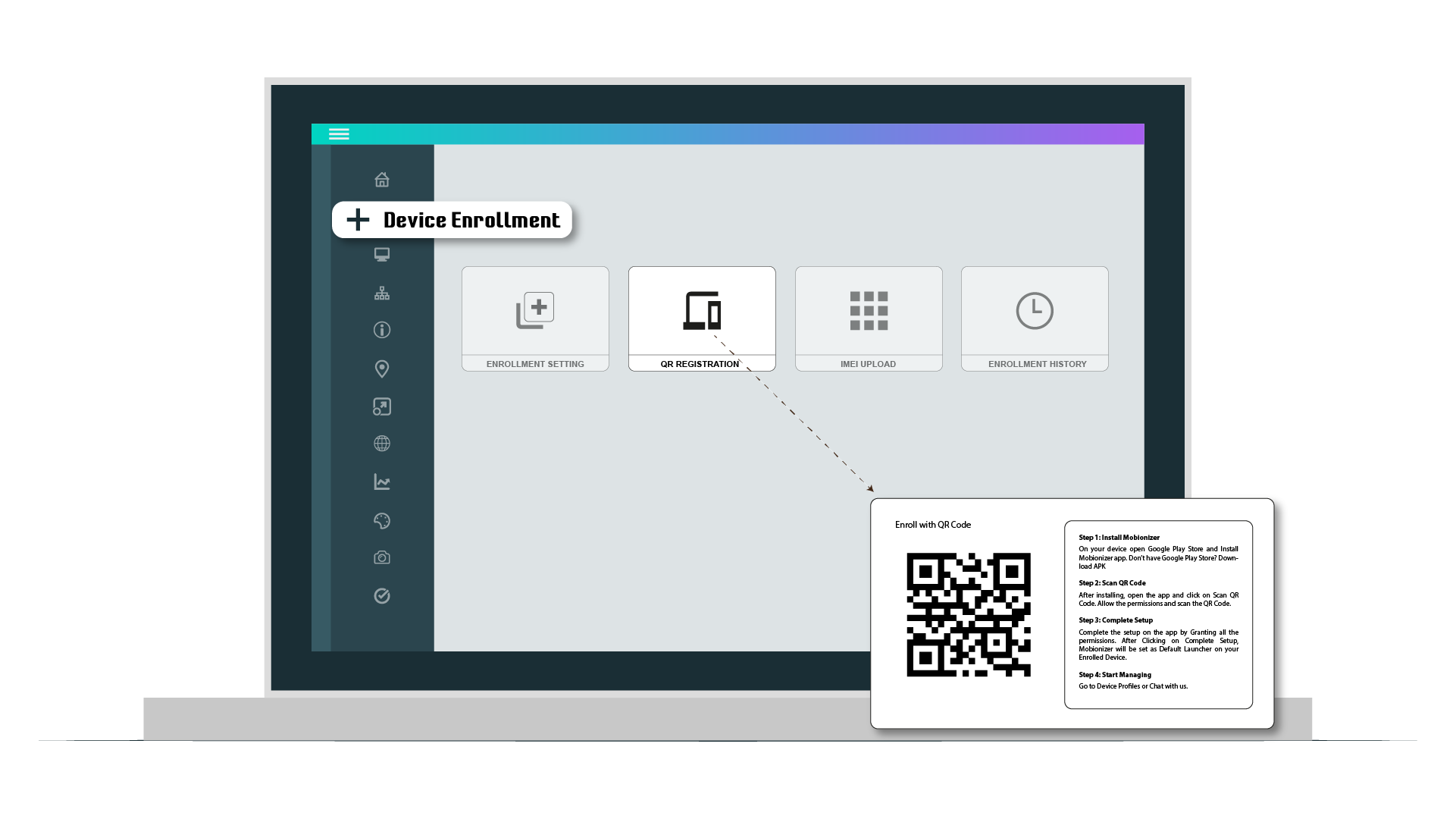Select the device monitor icon in the sidebar
The width and height of the screenshot is (1456, 819).
(382, 254)
